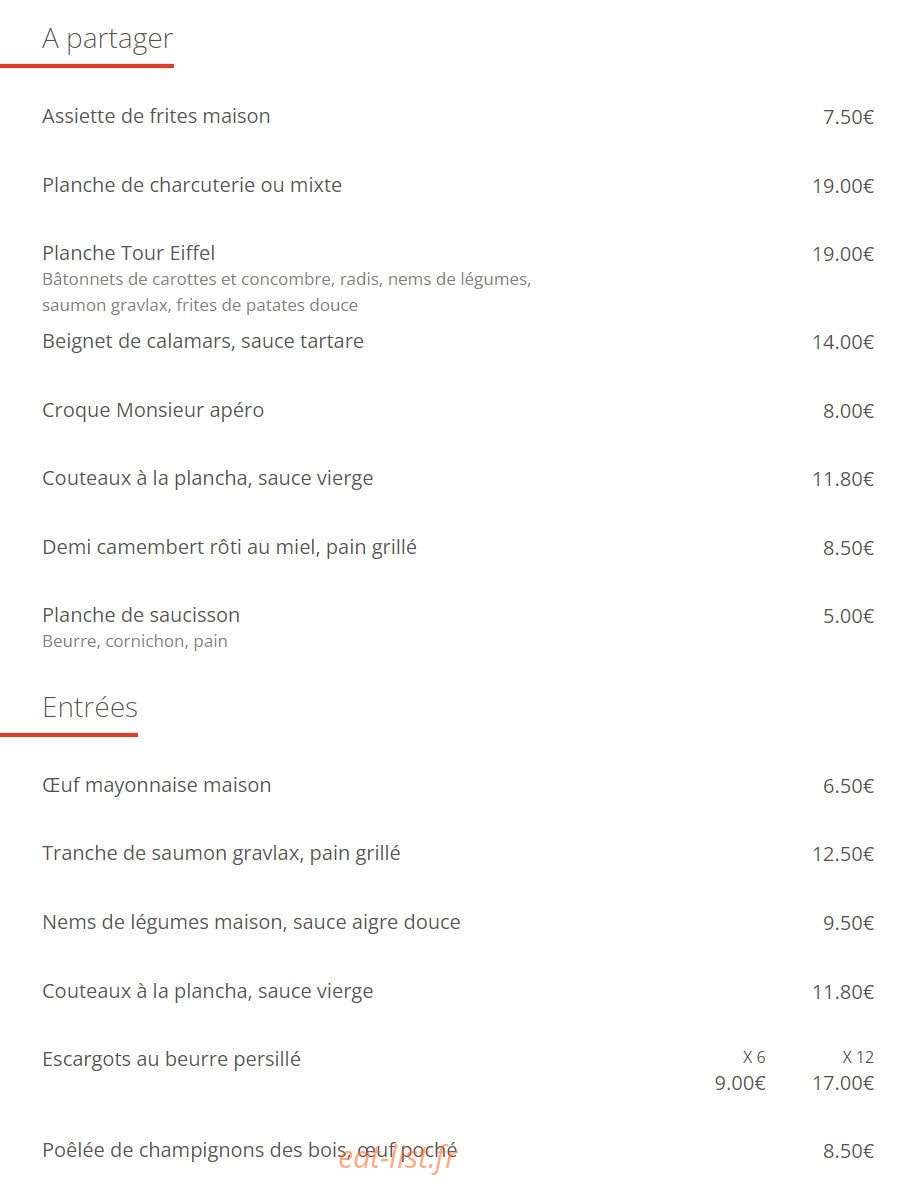Click the Tour Eiffel plank description text

pyautogui.click(x=286, y=292)
